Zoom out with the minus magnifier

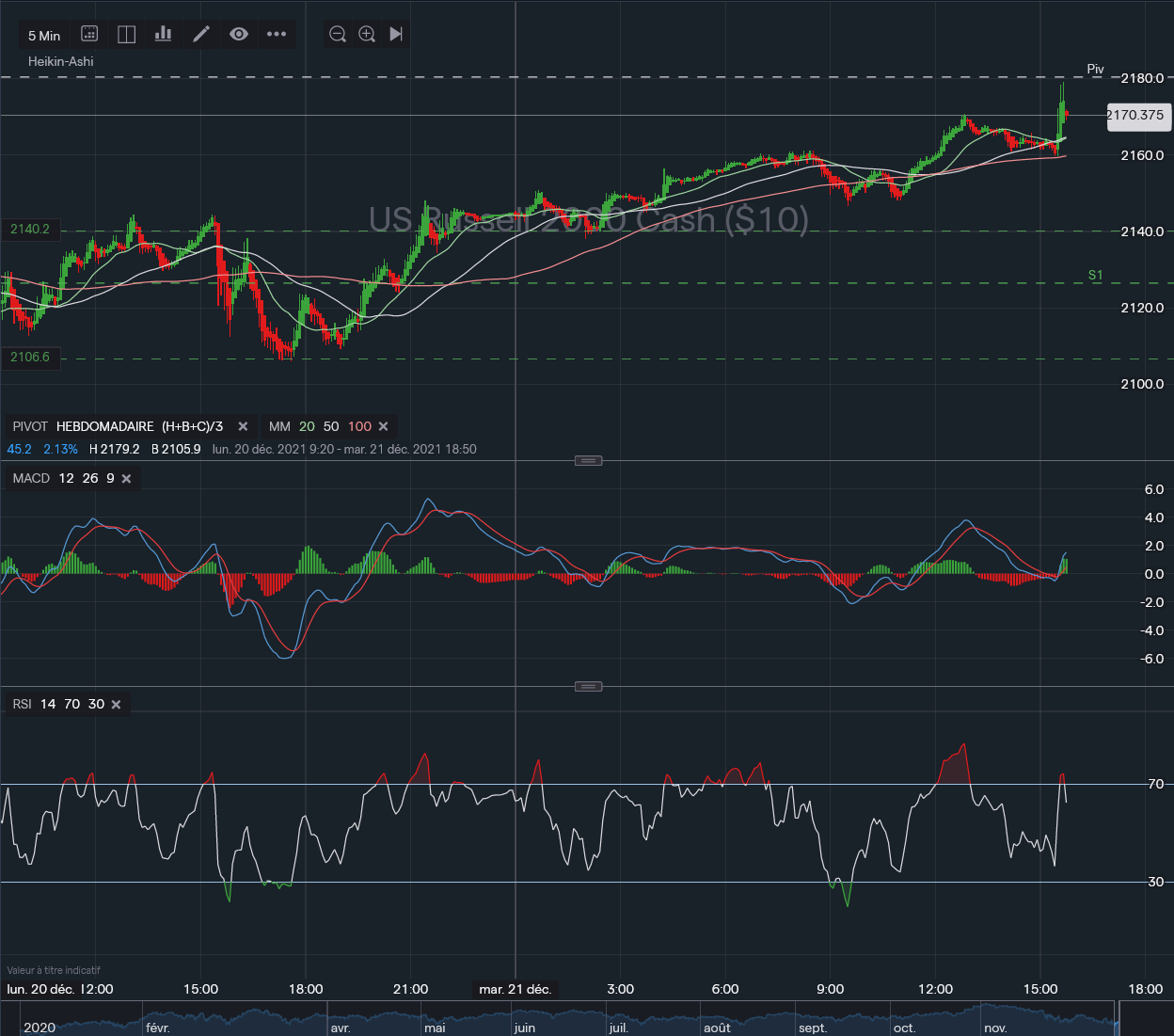[x=338, y=34]
